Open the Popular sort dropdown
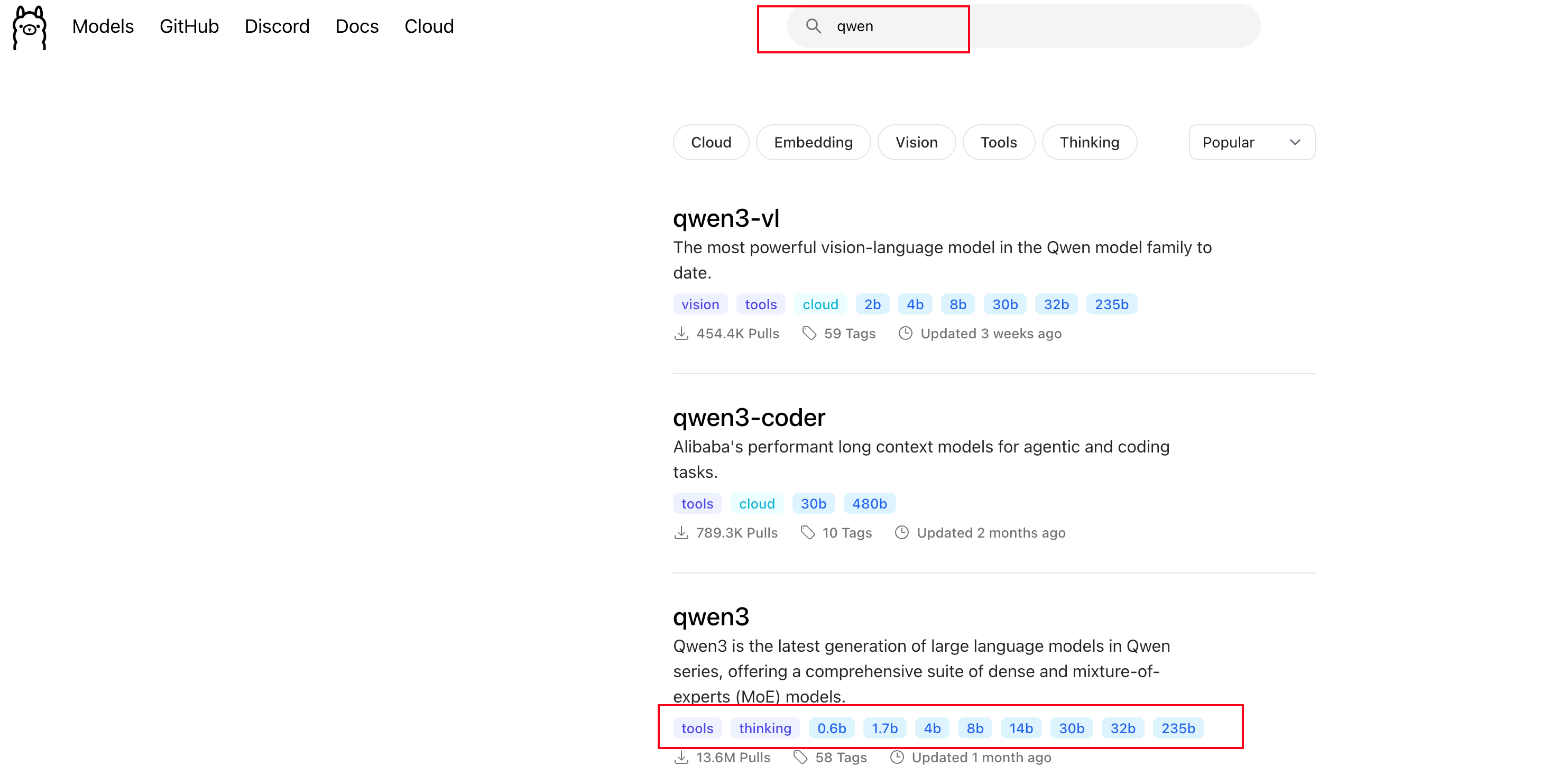 1251,142
